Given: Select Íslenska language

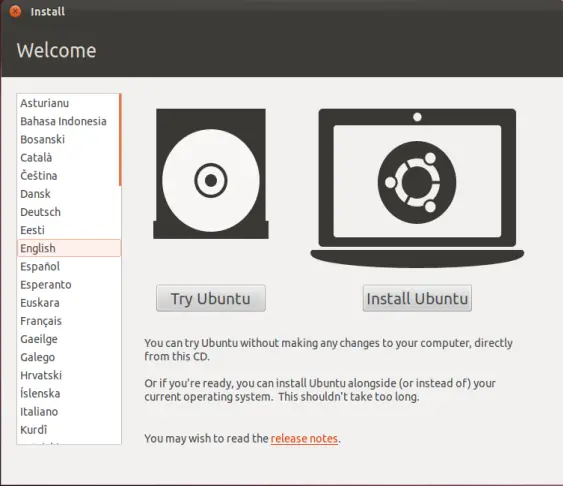Looking at the screenshot, I should coord(68,393).
